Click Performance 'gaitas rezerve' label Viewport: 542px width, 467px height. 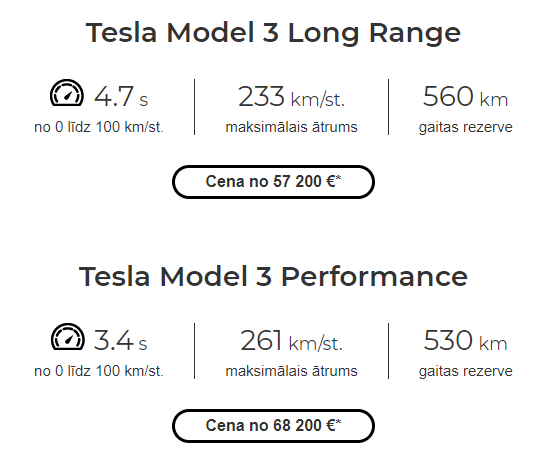click(x=466, y=372)
